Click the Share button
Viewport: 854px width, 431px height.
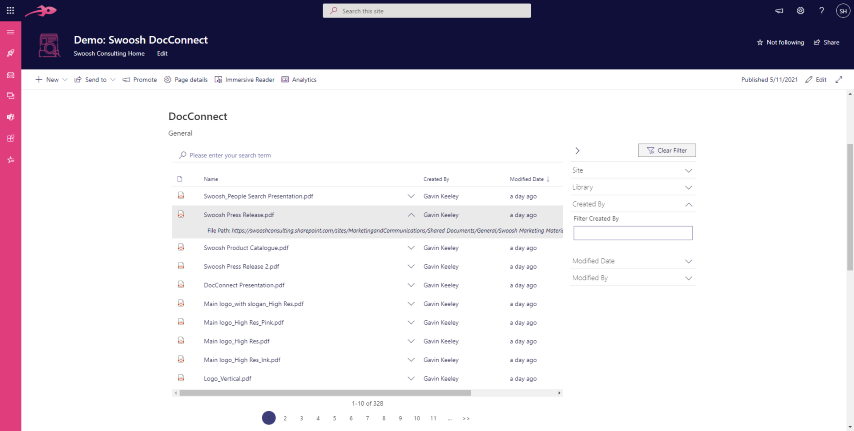click(x=826, y=43)
